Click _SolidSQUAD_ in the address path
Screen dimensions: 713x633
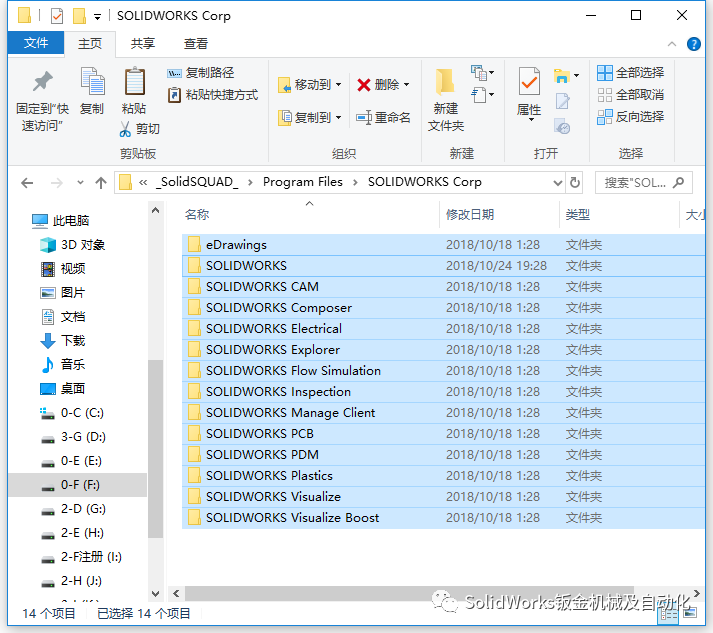pos(197,182)
